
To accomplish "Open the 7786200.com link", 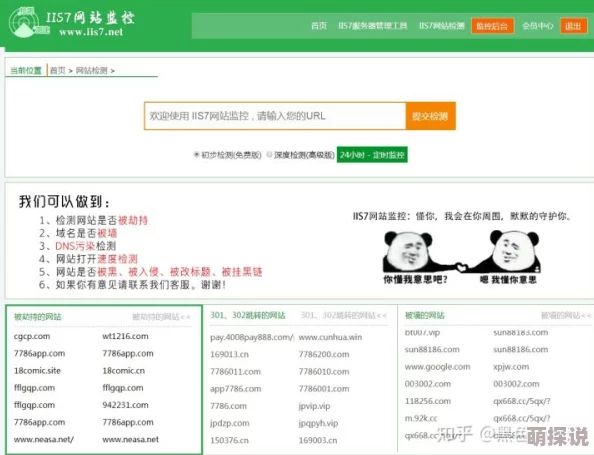I will [324, 354].
